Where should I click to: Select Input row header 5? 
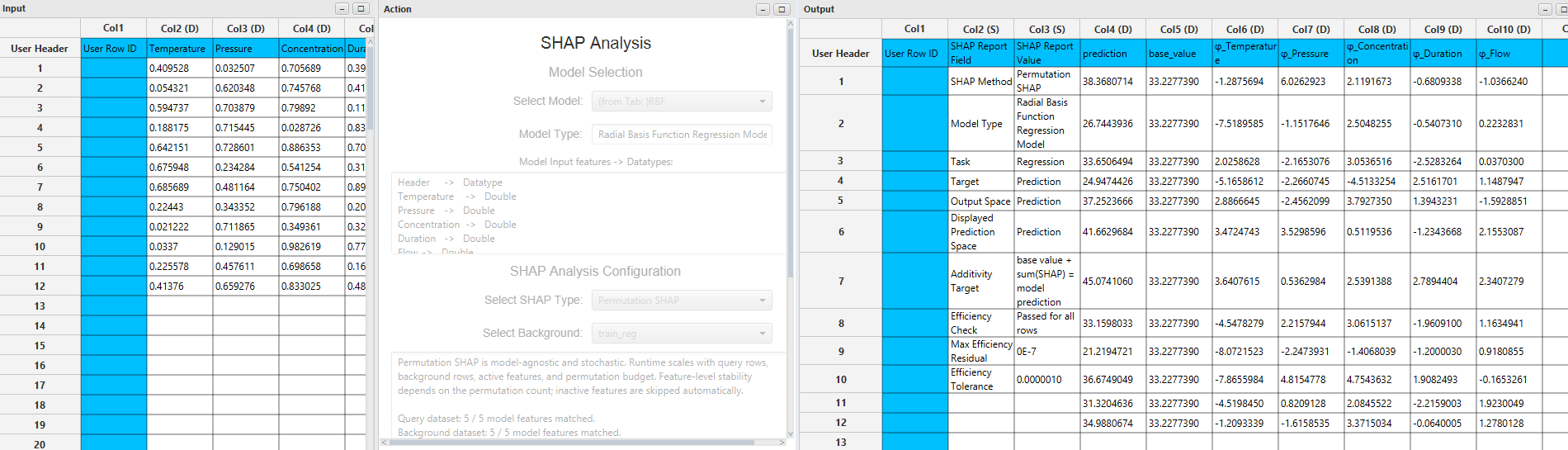40,147
